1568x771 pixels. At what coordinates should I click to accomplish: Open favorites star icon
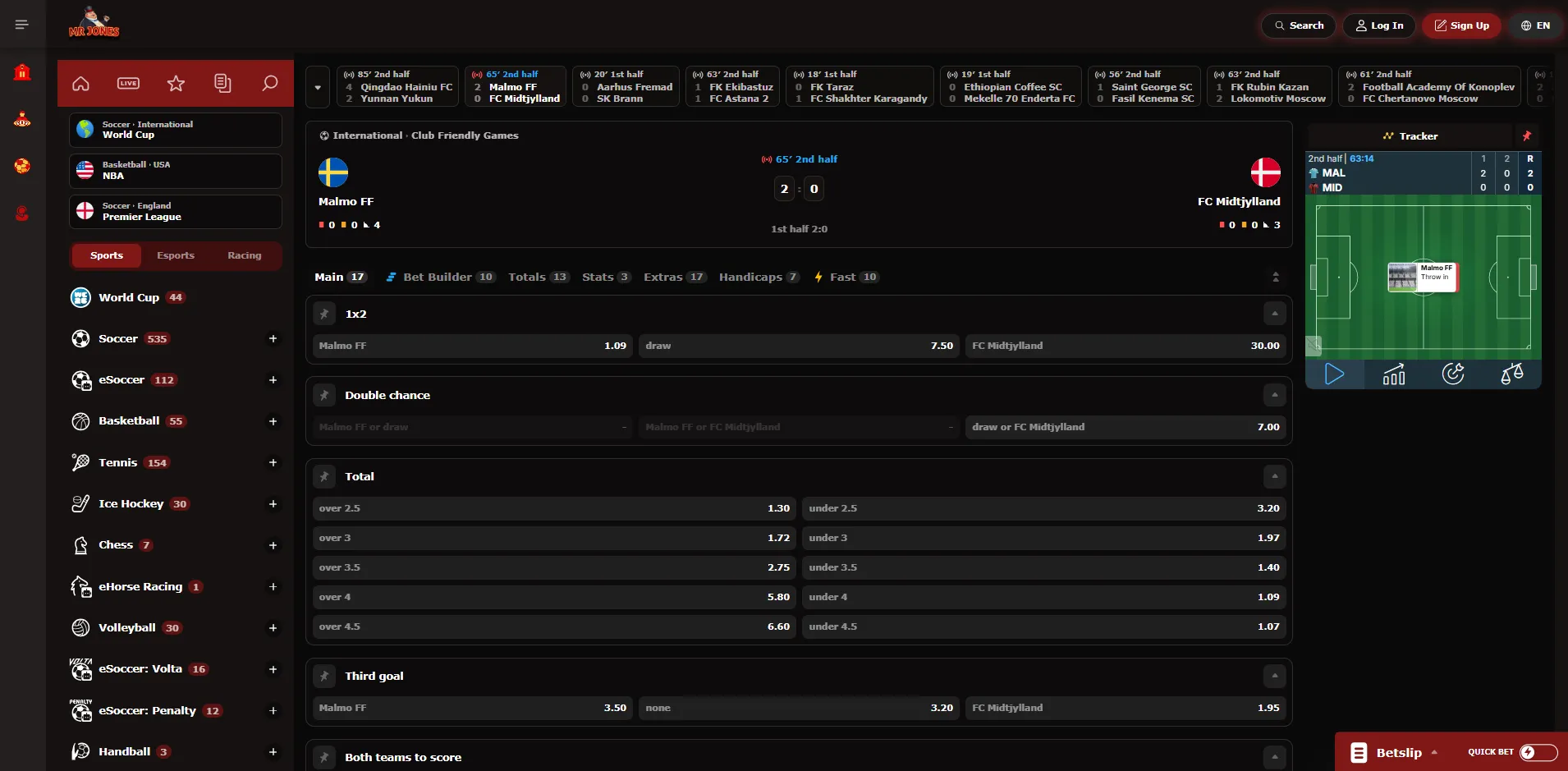[176, 83]
